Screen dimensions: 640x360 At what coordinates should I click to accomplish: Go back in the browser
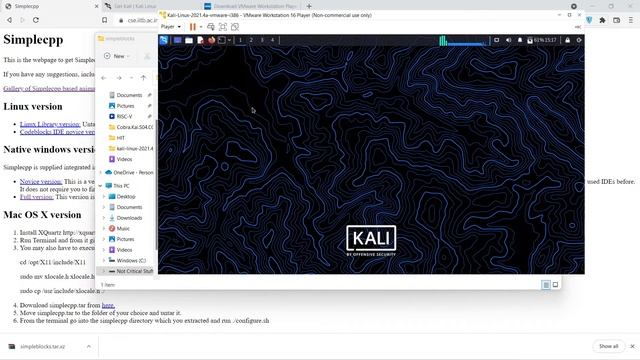(9, 20)
